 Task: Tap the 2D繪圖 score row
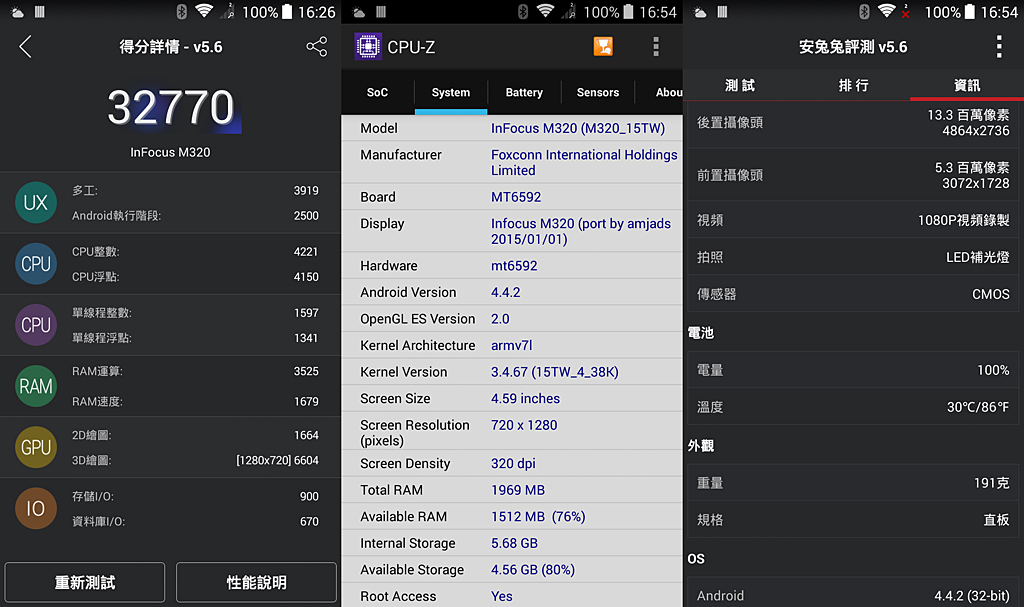[x=195, y=435]
